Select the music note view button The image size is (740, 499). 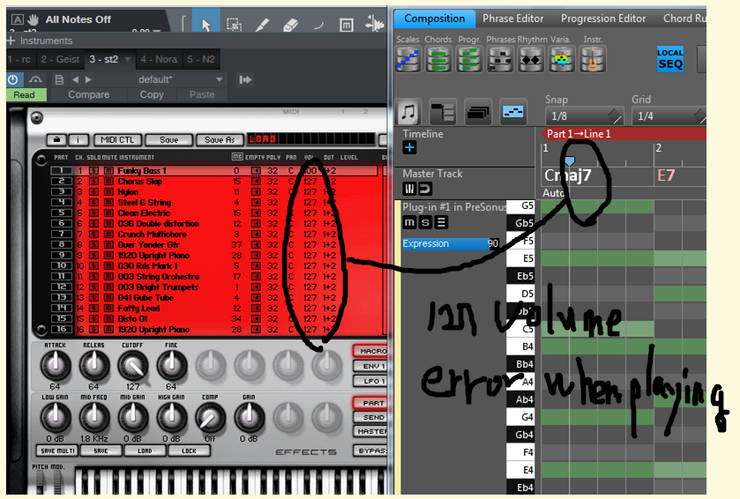pyautogui.click(x=408, y=112)
